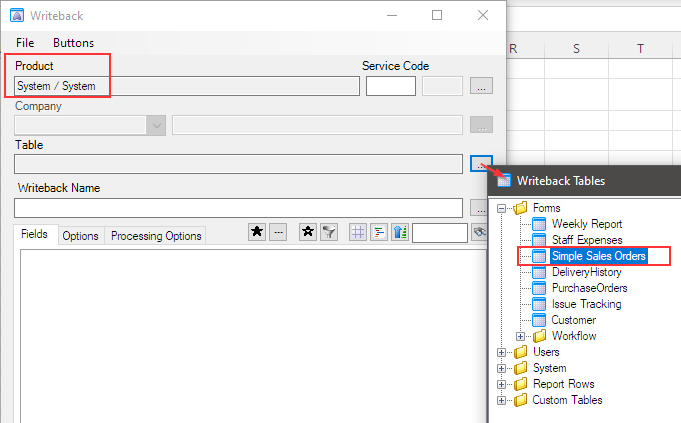Image resolution: width=681 pixels, height=423 pixels.
Task: Click the blue up-arrow sort icon
Action: pyautogui.click(x=400, y=232)
